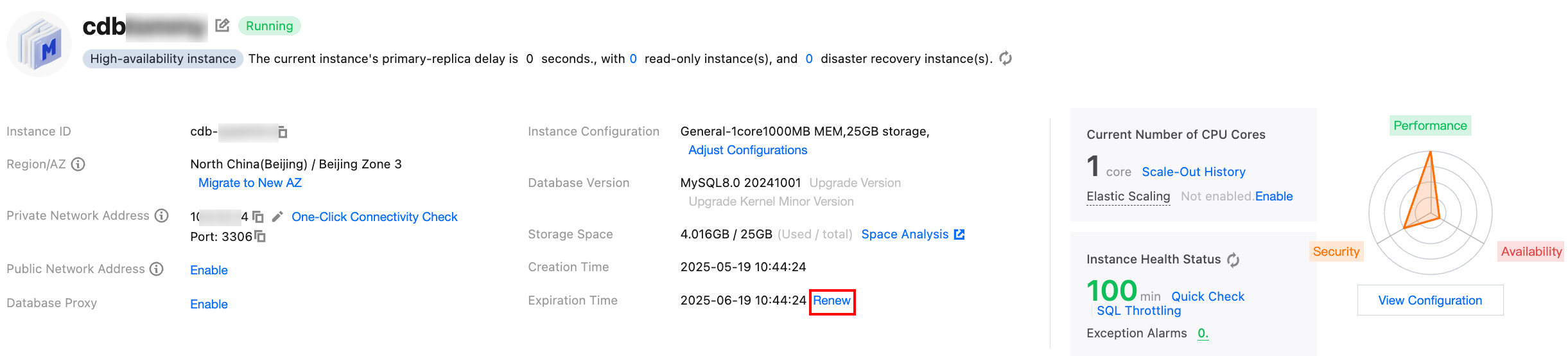Screen dimensions: 1568x356
Task: Show Region/AZ info tooltip icon
Action: [x=78, y=165]
